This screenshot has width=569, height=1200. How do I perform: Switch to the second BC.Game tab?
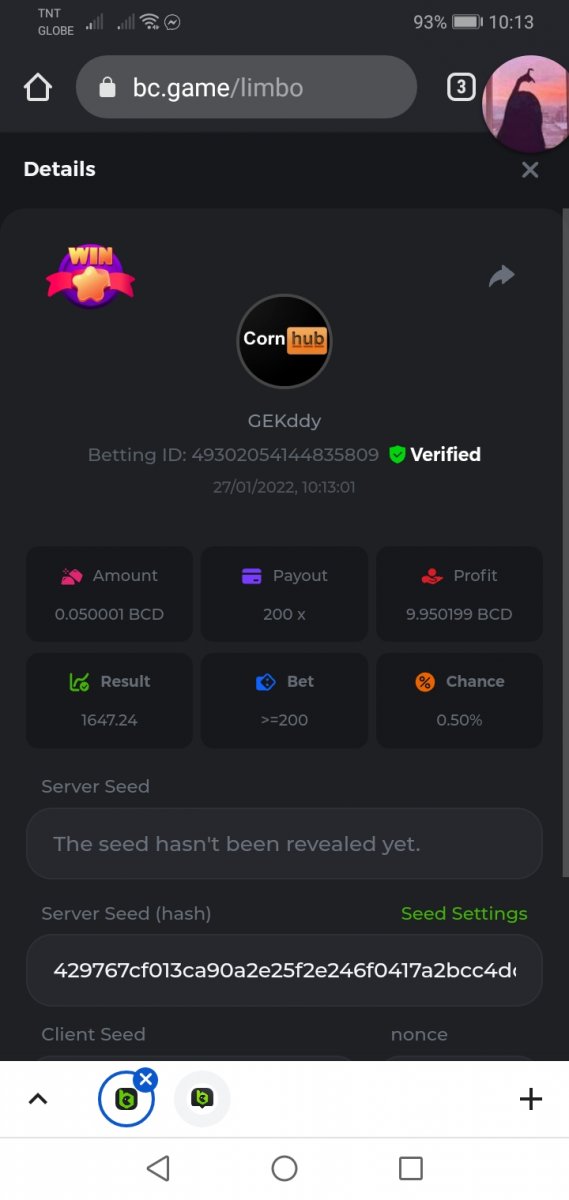(x=202, y=1100)
